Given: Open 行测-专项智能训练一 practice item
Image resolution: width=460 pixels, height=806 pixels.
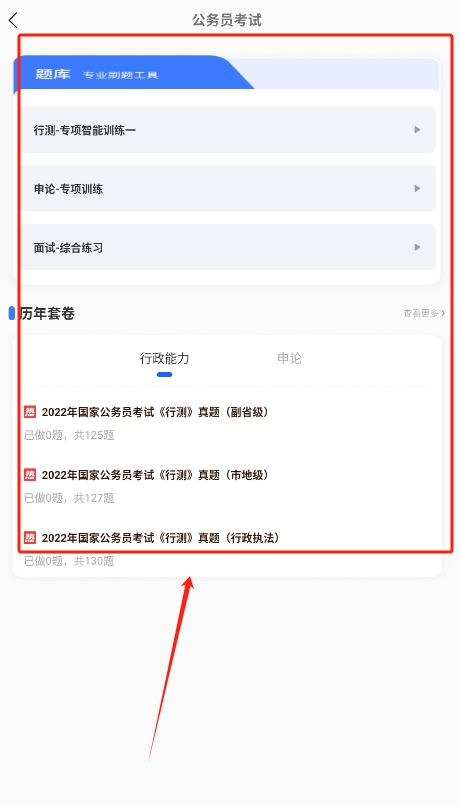Looking at the screenshot, I should (x=228, y=130).
